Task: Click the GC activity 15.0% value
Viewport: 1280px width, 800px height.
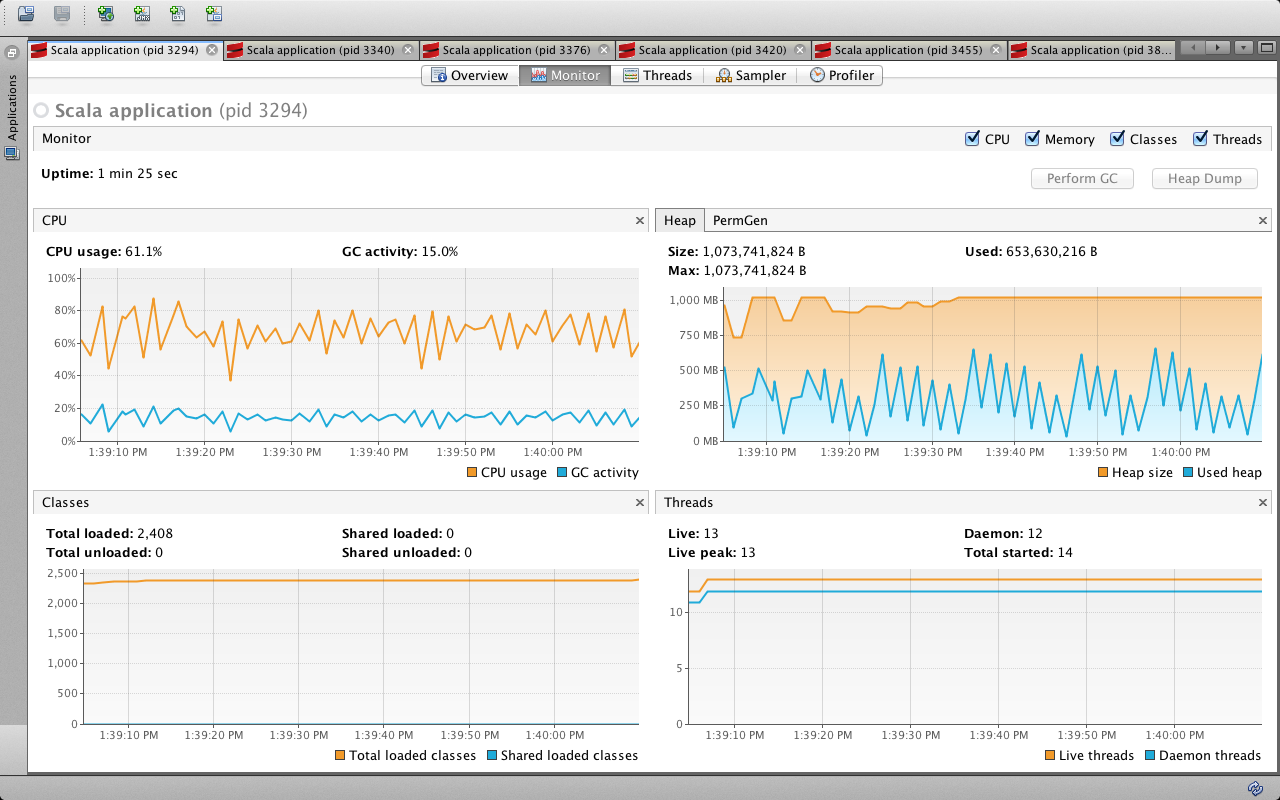Action: (439, 252)
